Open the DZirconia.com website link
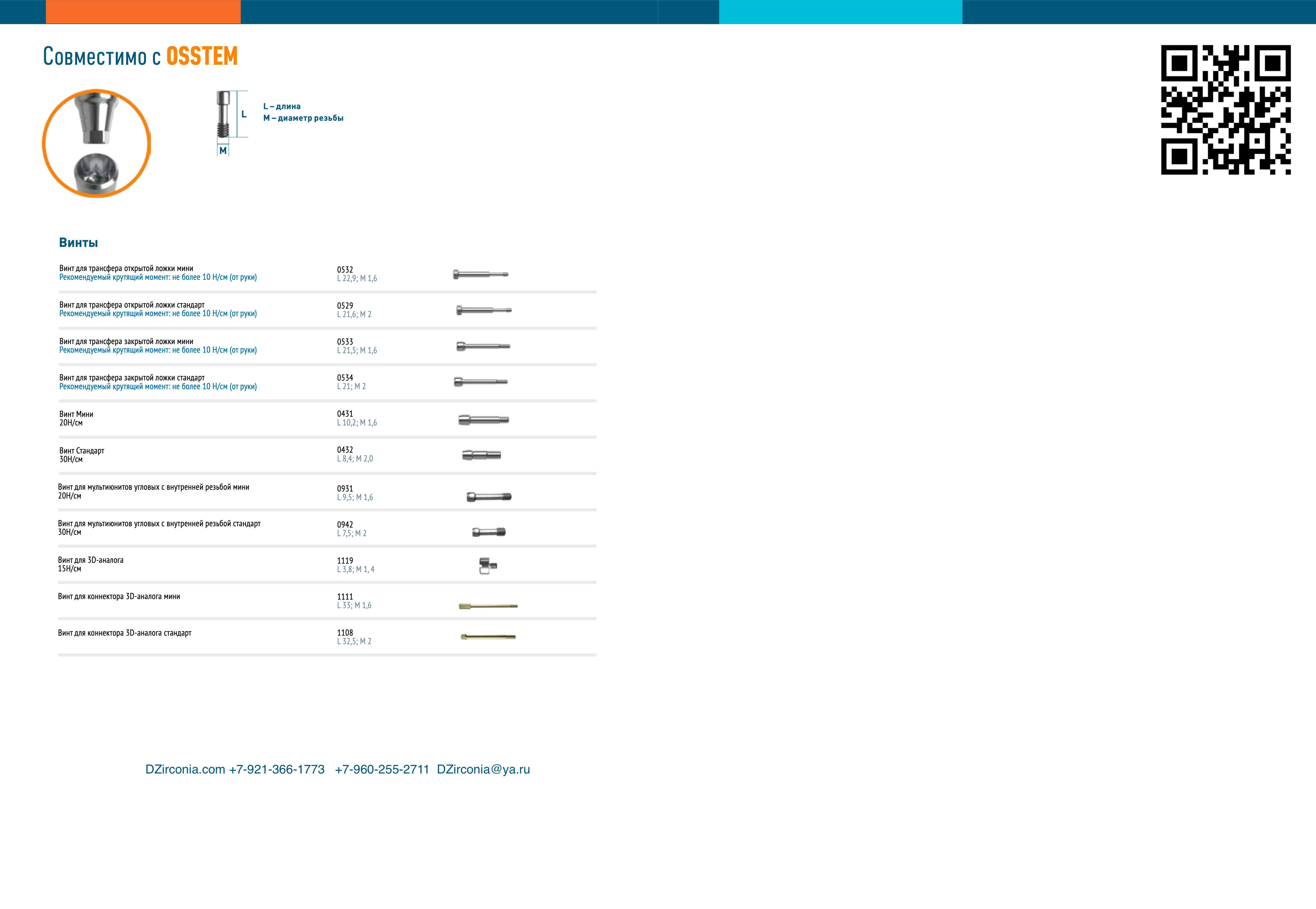 185,769
